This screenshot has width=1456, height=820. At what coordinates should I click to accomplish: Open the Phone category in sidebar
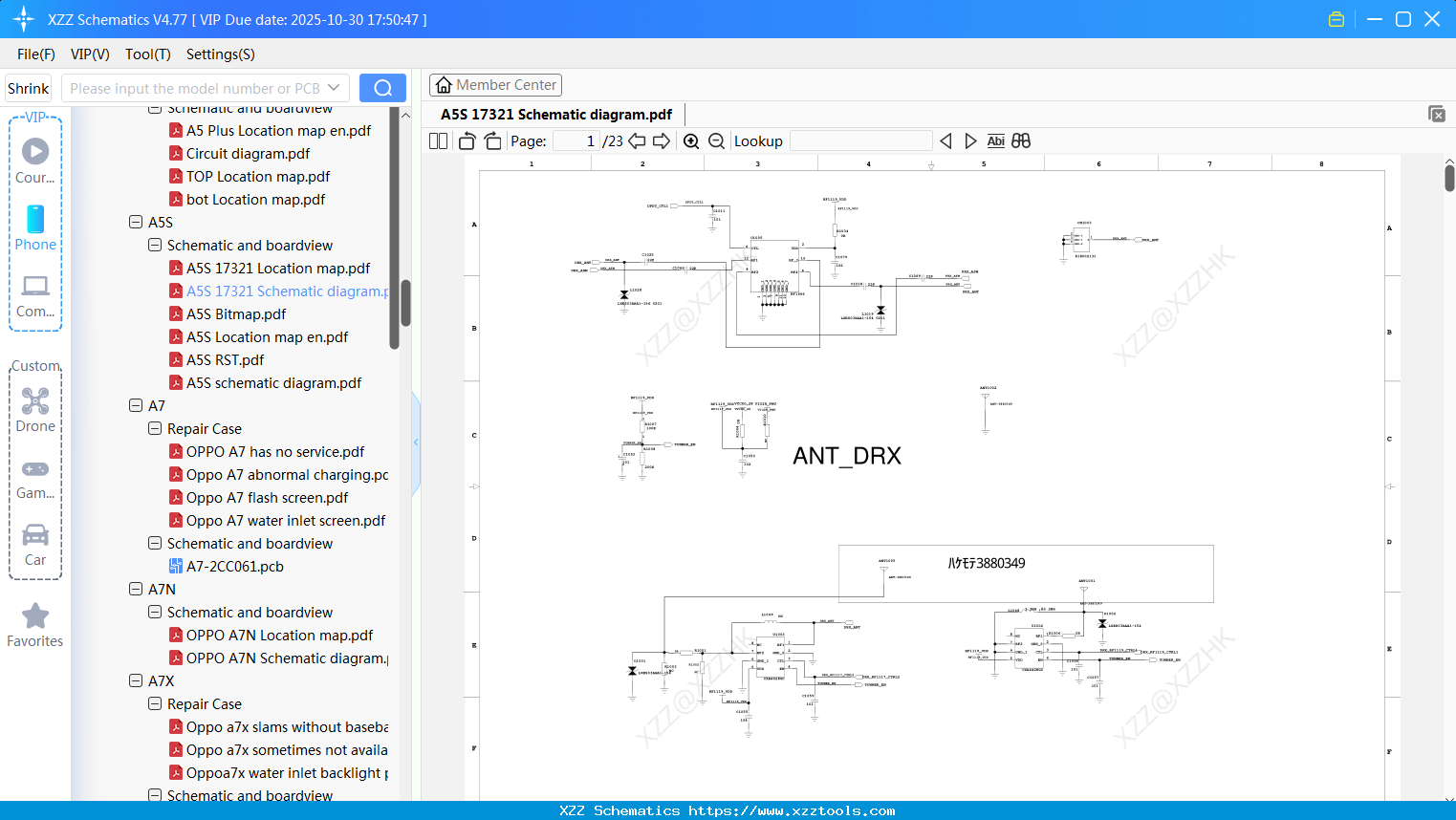point(35,228)
